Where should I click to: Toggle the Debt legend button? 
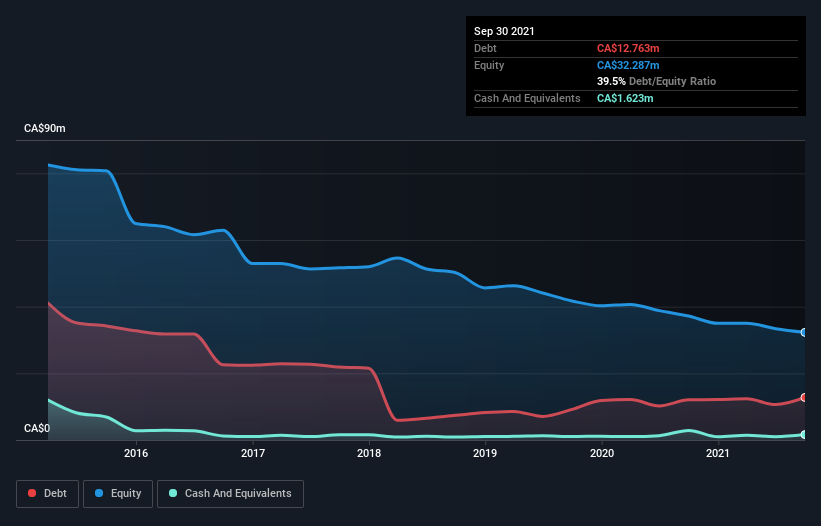[47, 494]
